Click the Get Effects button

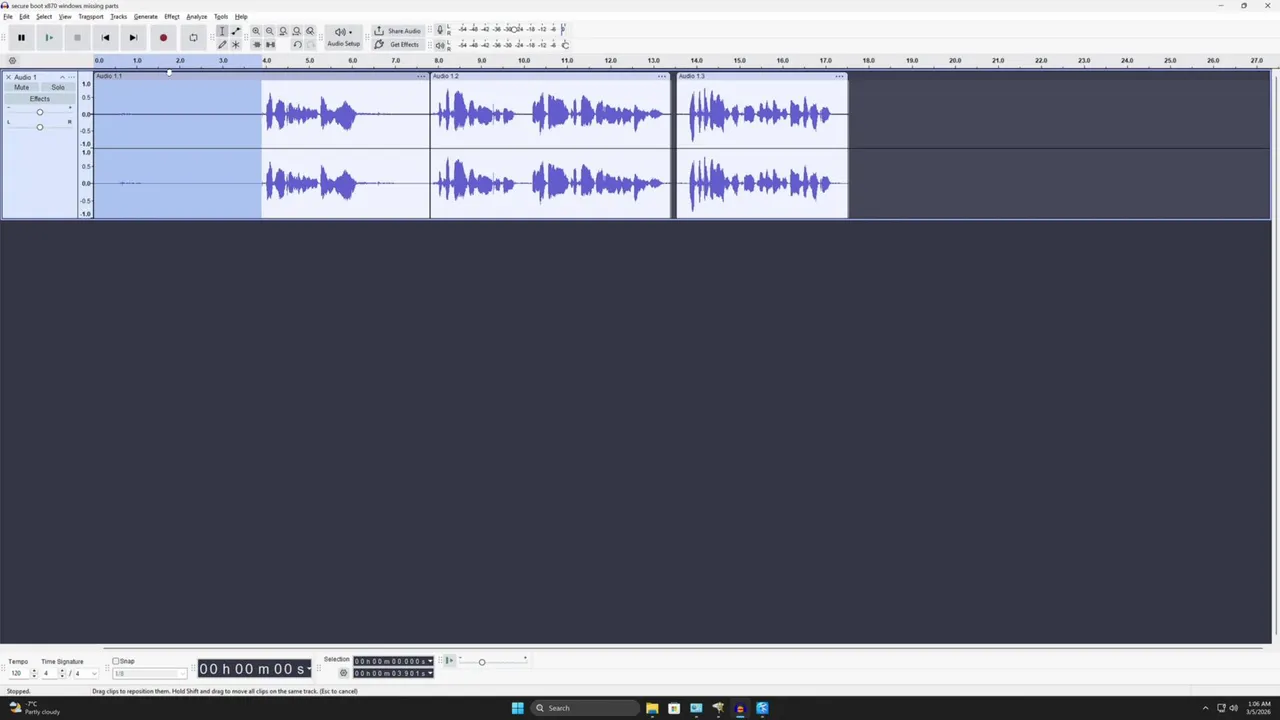click(397, 44)
